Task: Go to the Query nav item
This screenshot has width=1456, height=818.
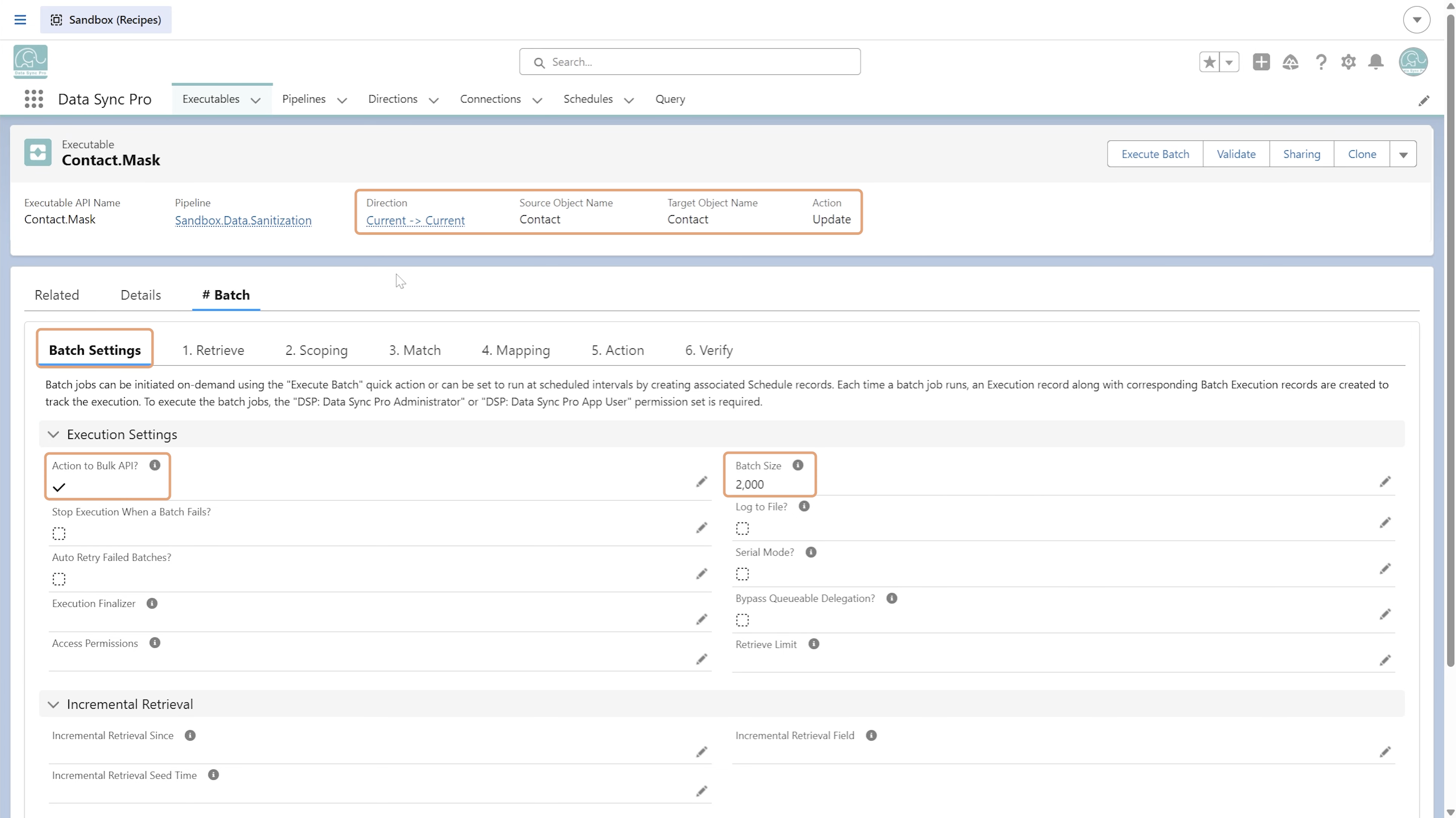Action: [x=670, y=99]
